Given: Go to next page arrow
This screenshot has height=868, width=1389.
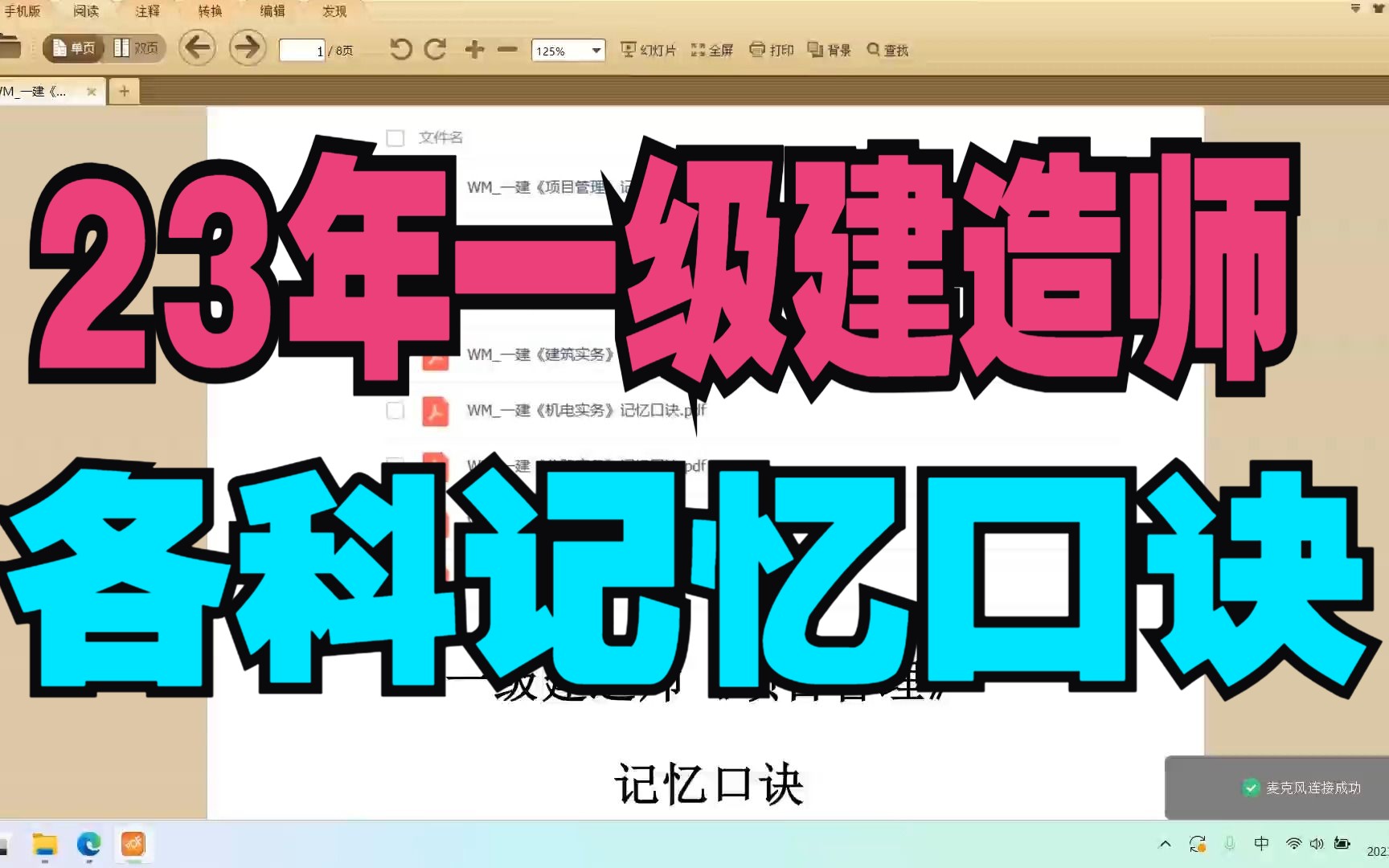Looking at the screenshot, I should click(248, 48).
